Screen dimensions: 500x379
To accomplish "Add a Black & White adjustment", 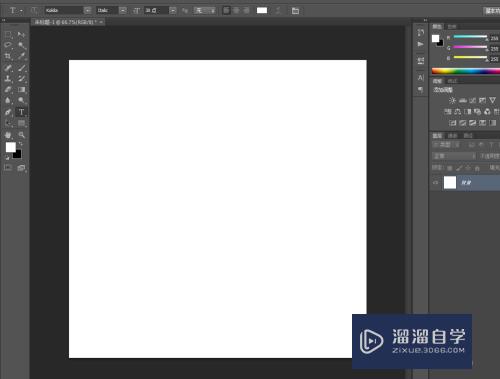I will [468, 111].
